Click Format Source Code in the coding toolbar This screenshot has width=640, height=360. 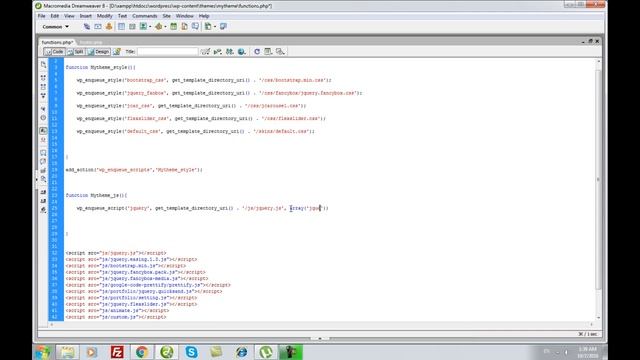click(x=43, y=210)
